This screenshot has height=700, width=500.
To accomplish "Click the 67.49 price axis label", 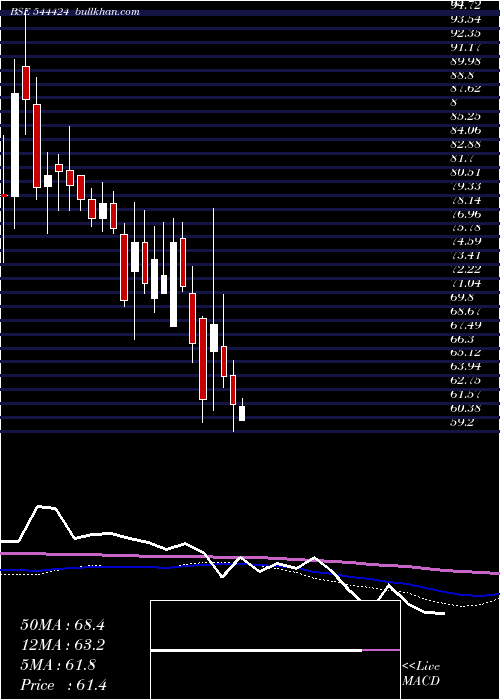I will click(x=466, y=325).
